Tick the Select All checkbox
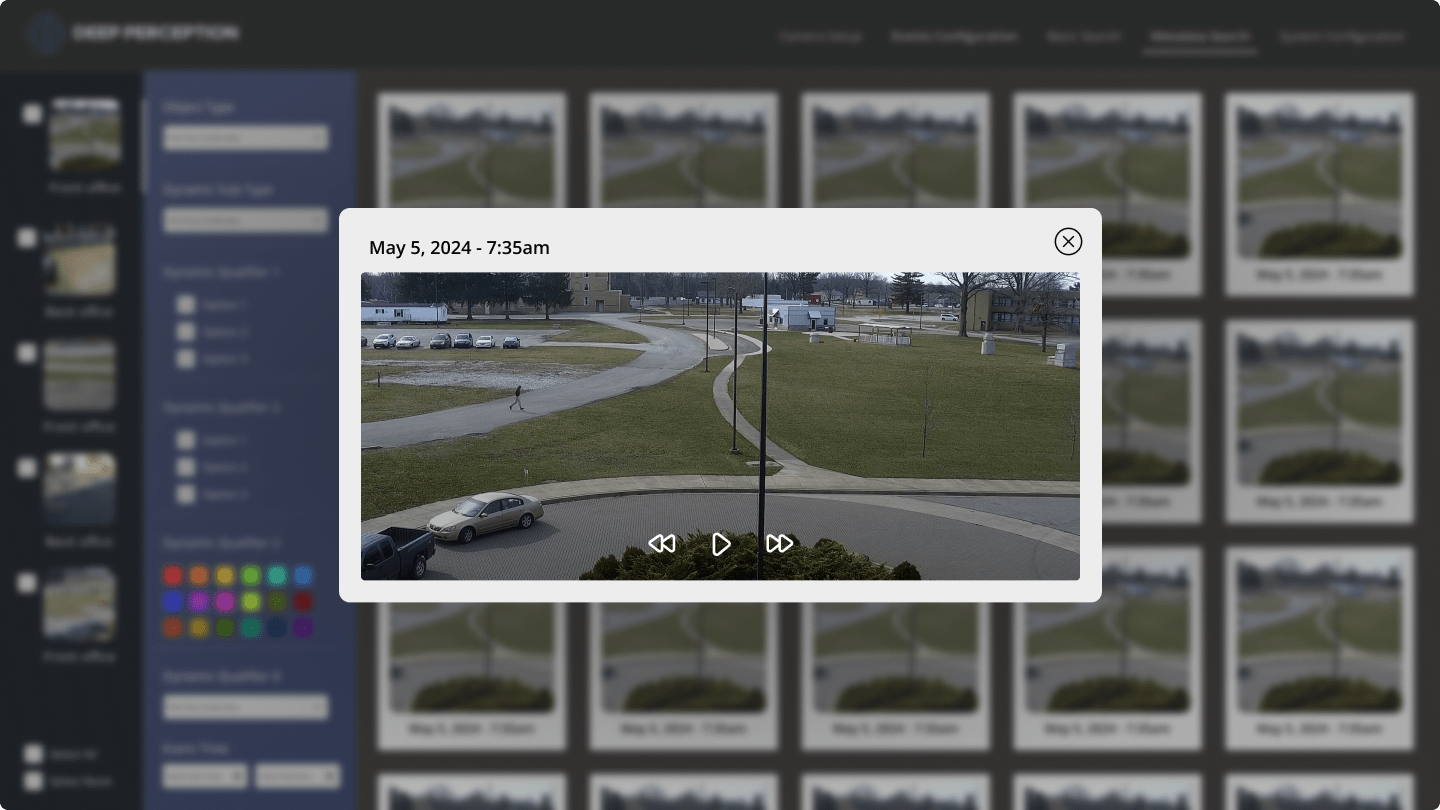Viewport: 1440px width, 810px height. click(x=34, y=754)
